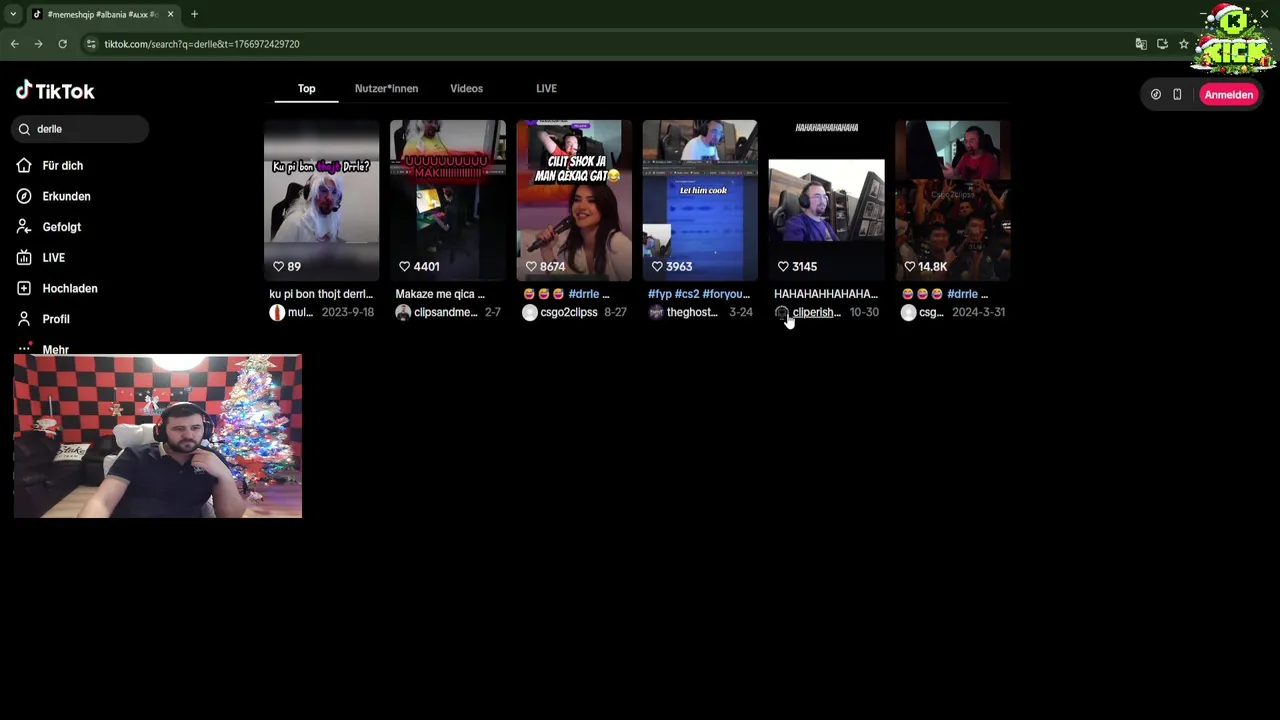The height and width of the screenshot is (720, 1280).
Task: Reload the page in browser
Action: click(x=62, y=44)
